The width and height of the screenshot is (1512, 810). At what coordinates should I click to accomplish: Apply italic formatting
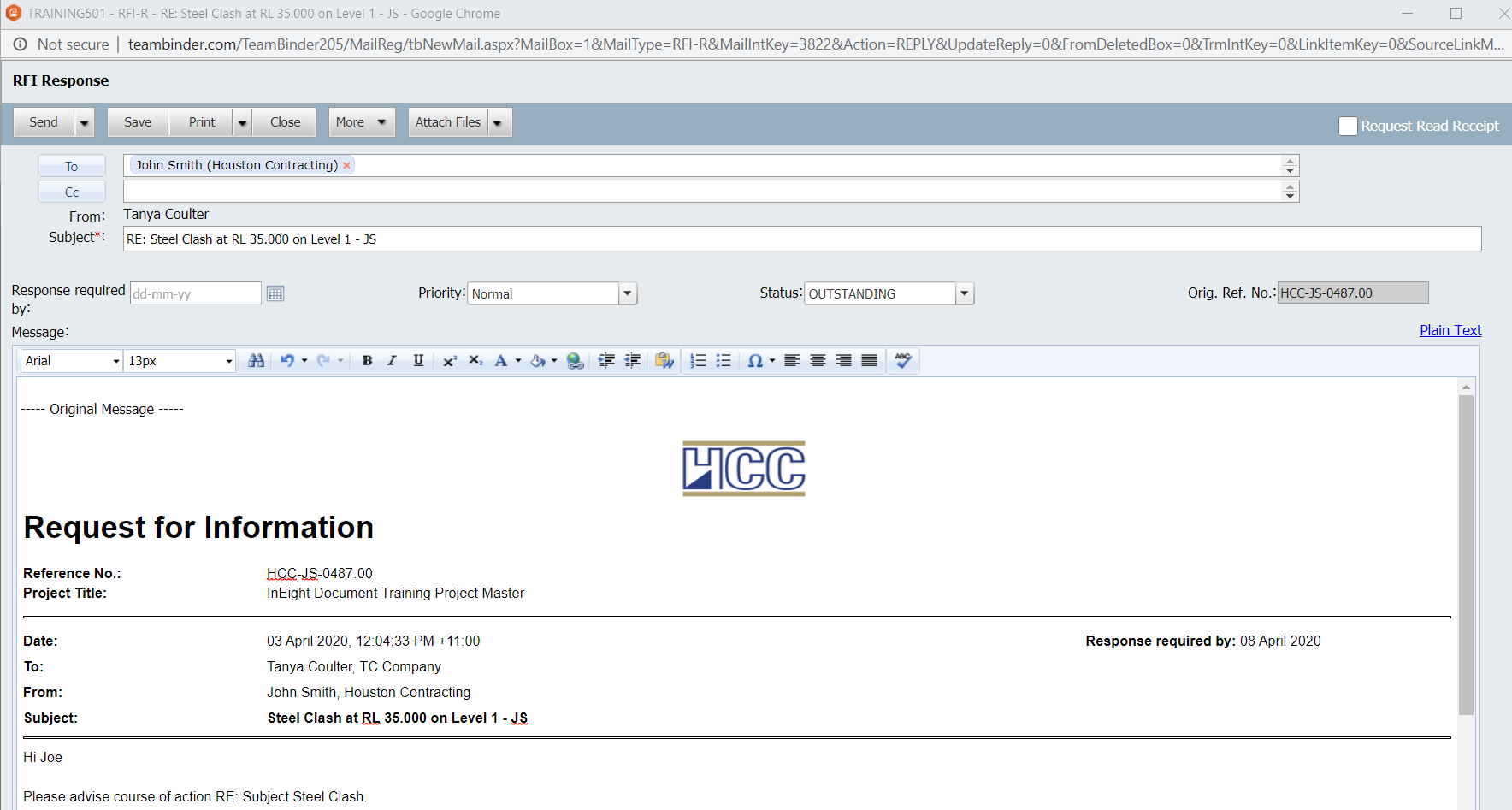[392, 360]
